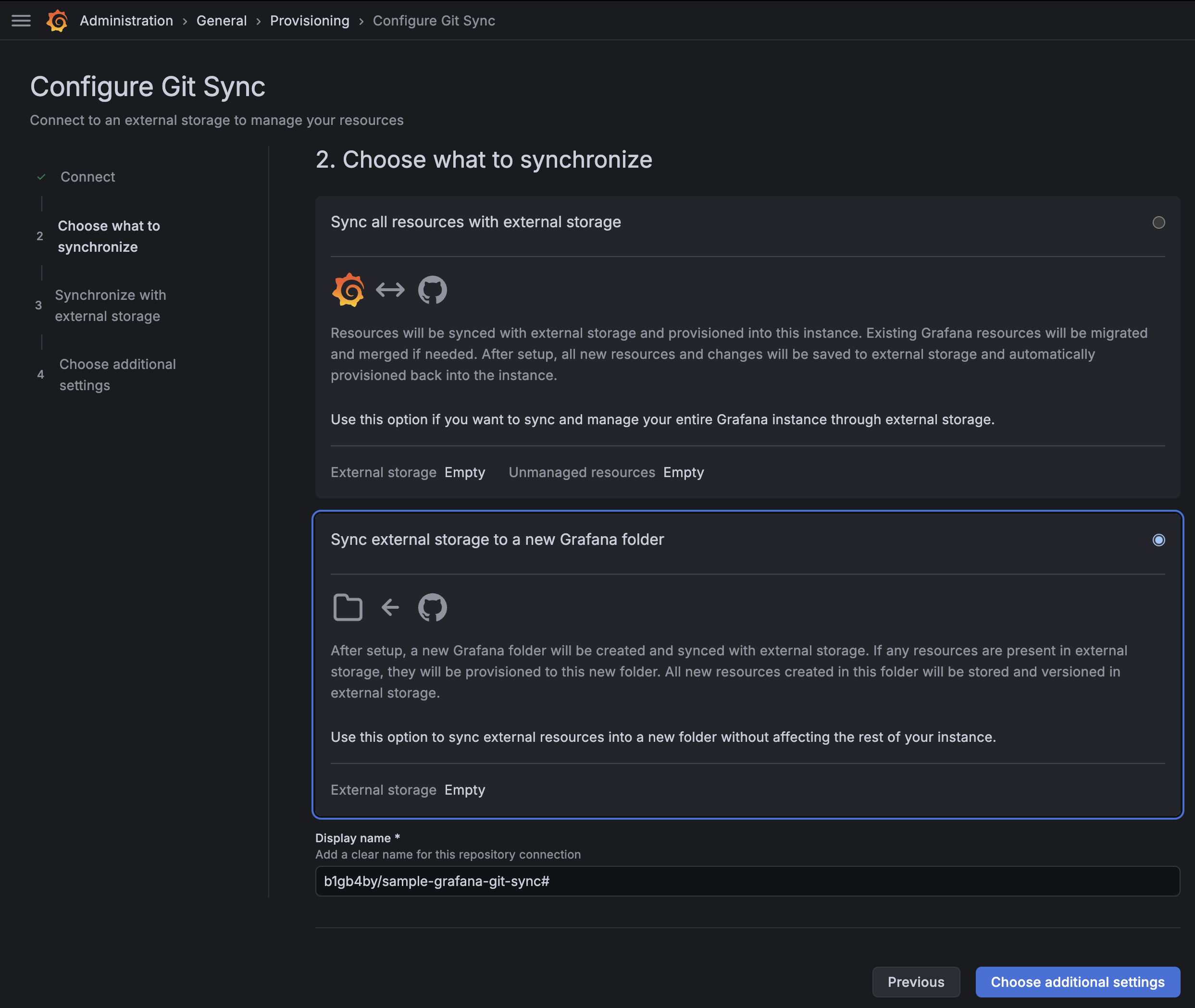The image size is (1195, 1008).
Task: Click the Grafana logo in header
Action: (x=57, y=21)
